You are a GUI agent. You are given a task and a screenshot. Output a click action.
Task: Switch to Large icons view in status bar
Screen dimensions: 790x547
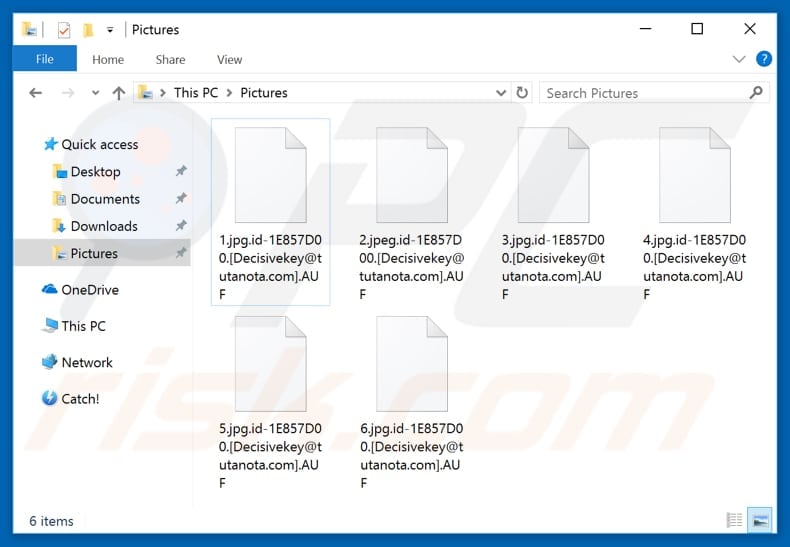coord(760,520)
